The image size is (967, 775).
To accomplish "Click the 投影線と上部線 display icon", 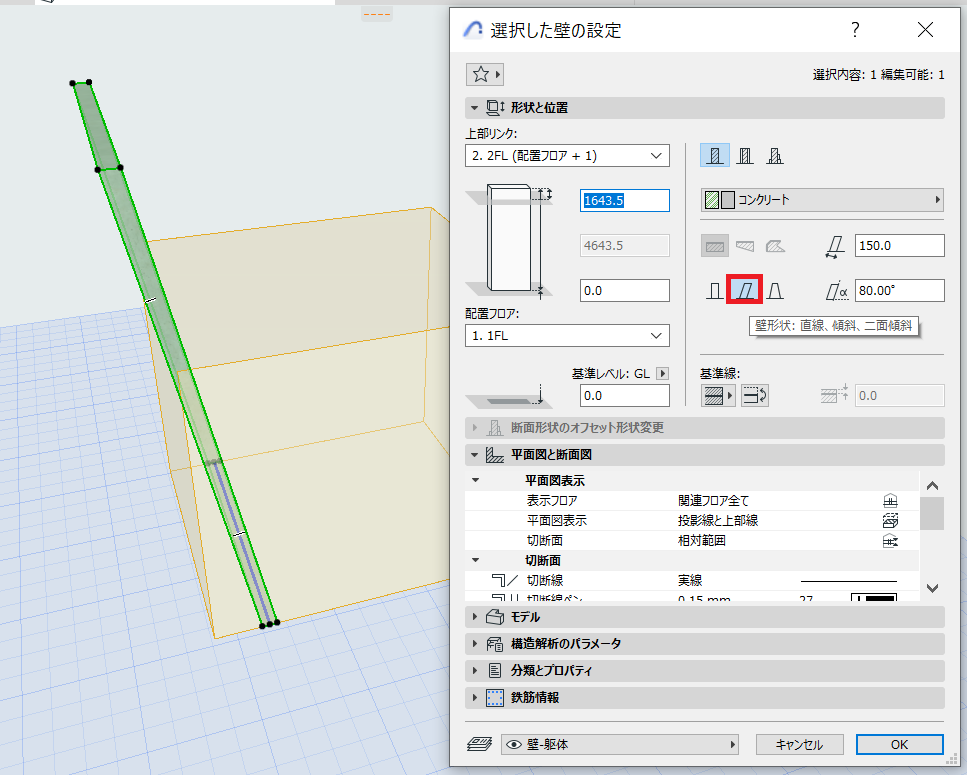I will 890,521.
